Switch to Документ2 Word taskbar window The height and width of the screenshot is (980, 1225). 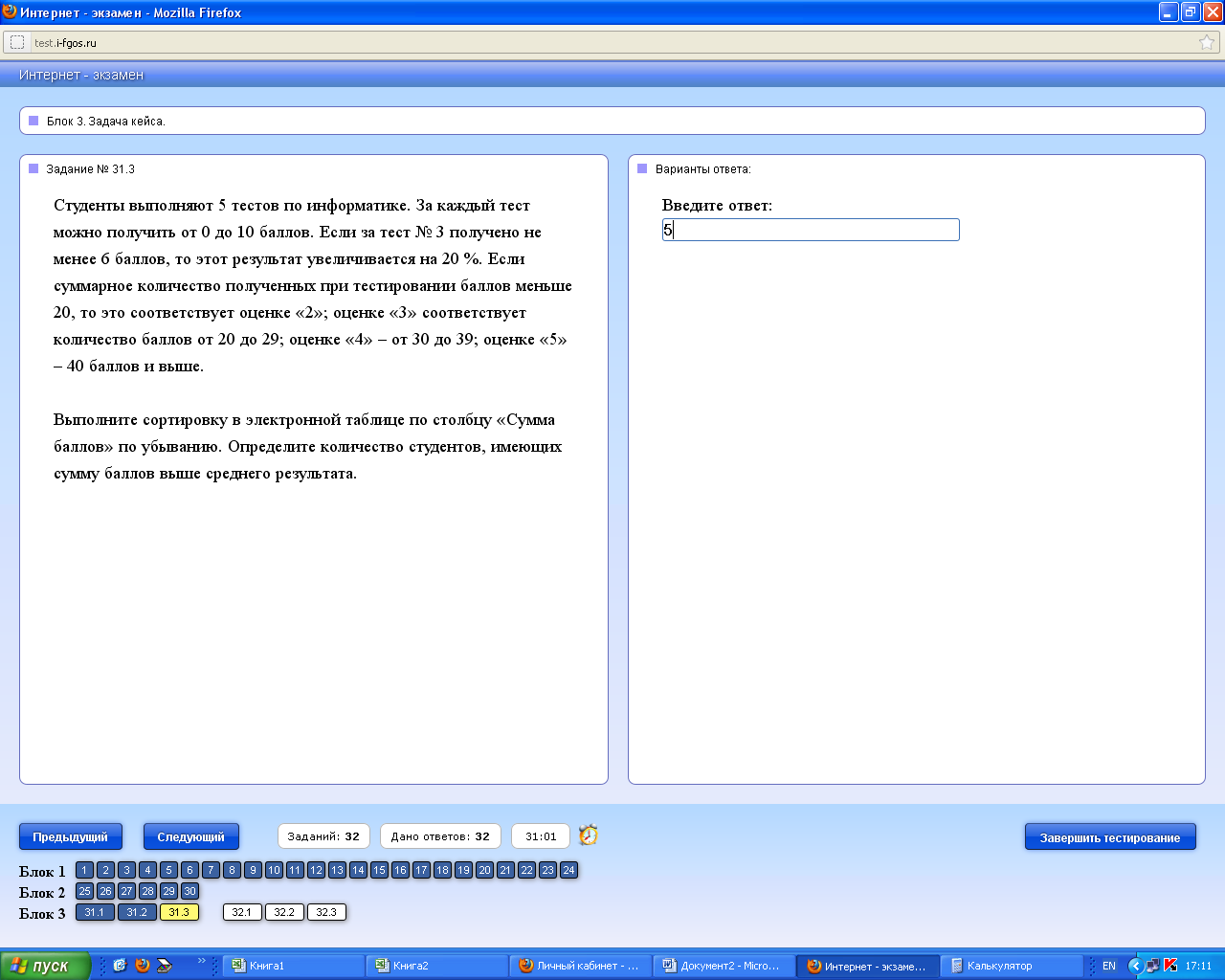(x=724, y=966)
